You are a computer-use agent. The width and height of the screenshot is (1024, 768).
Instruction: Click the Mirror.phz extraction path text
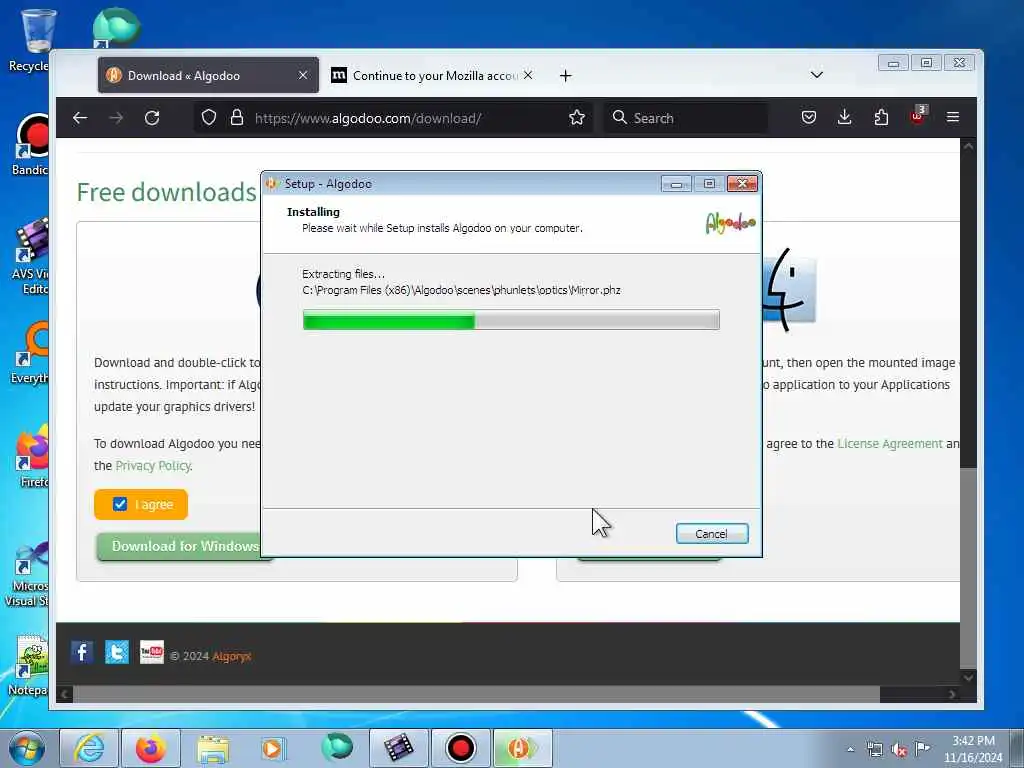click(x=461, y=290)
